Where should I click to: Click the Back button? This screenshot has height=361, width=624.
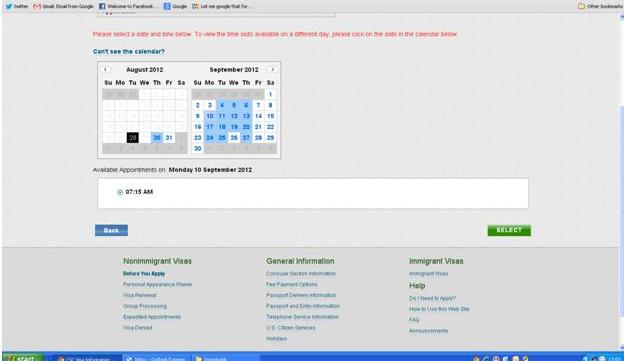click(111, 230)
